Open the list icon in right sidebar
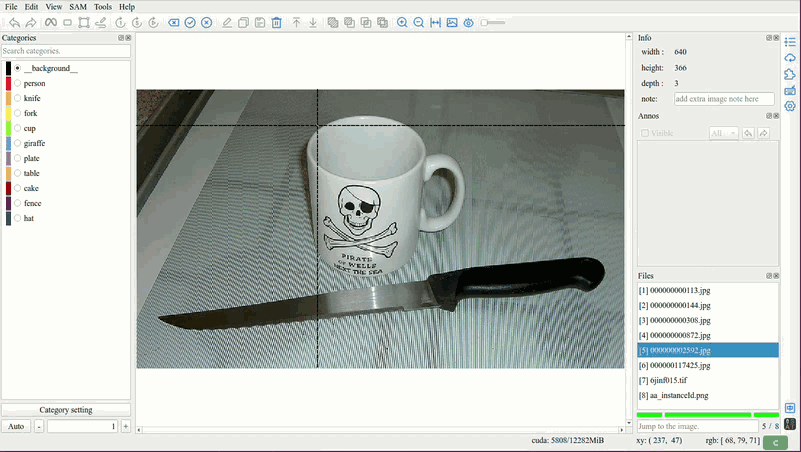 pos(790,42)
